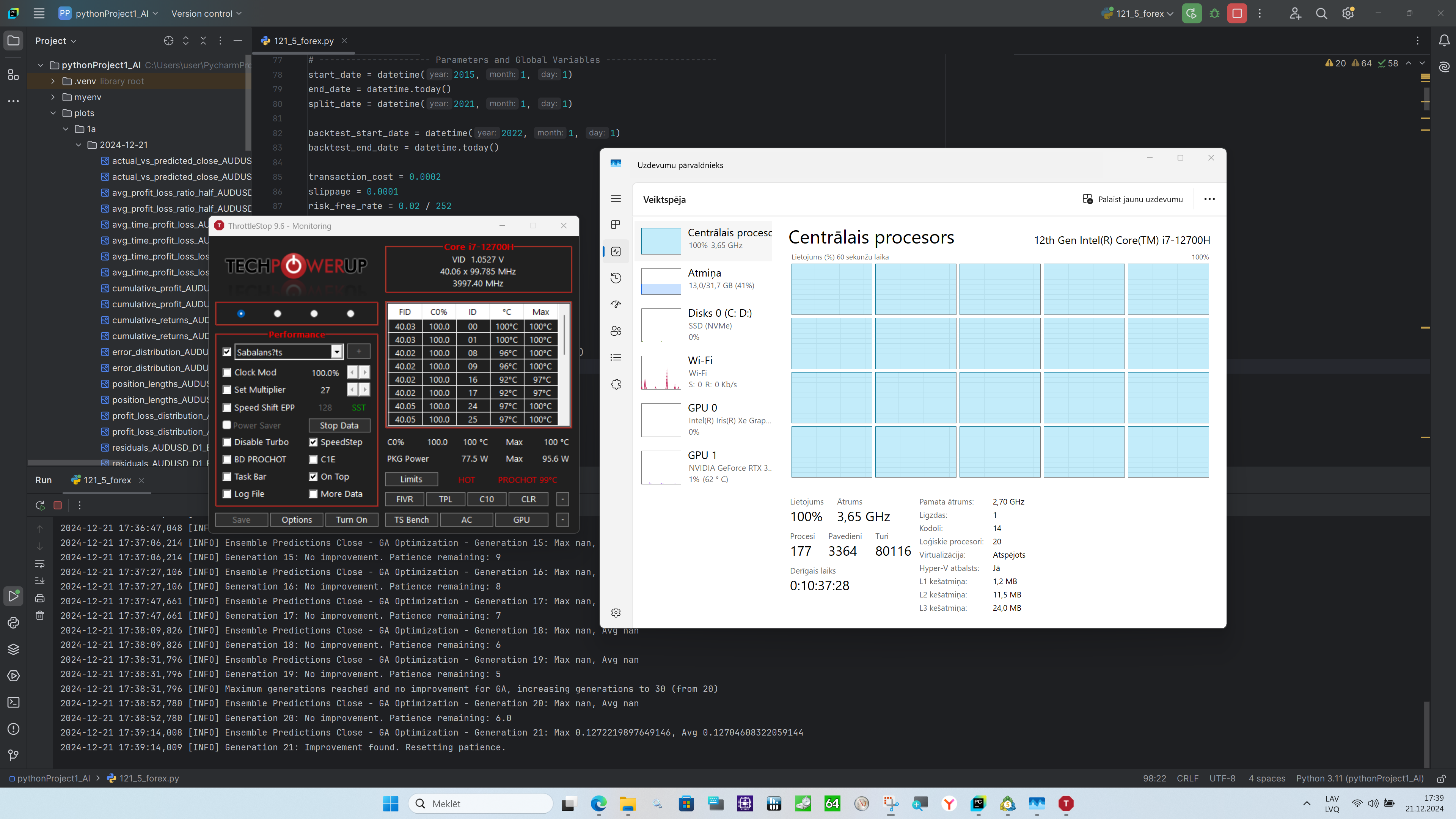Open Services icon in Task Manager sidebar
This screenshot has height=819, width=1456.
tap(616, 384)
